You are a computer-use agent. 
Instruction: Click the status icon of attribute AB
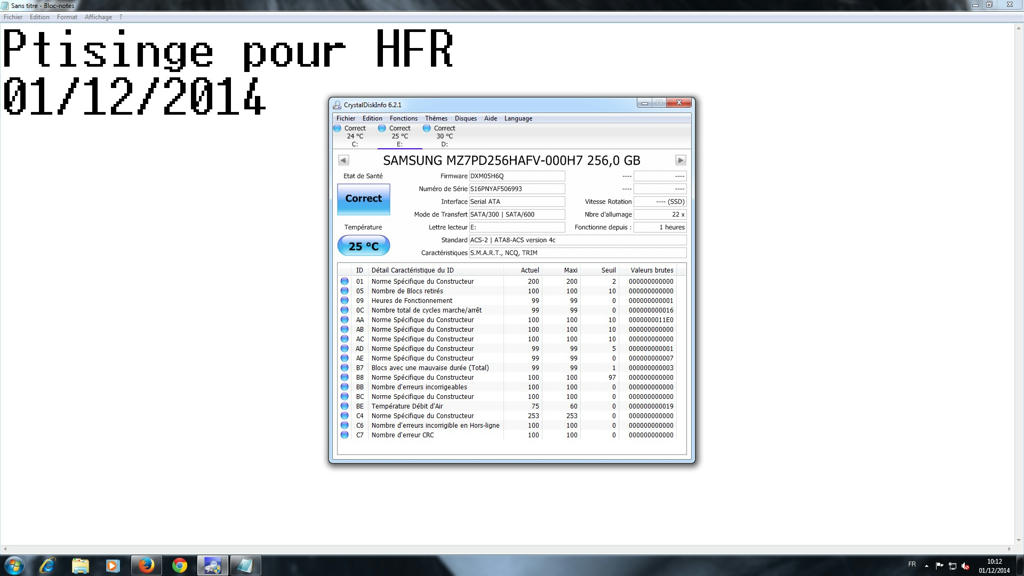click(345, 329)
